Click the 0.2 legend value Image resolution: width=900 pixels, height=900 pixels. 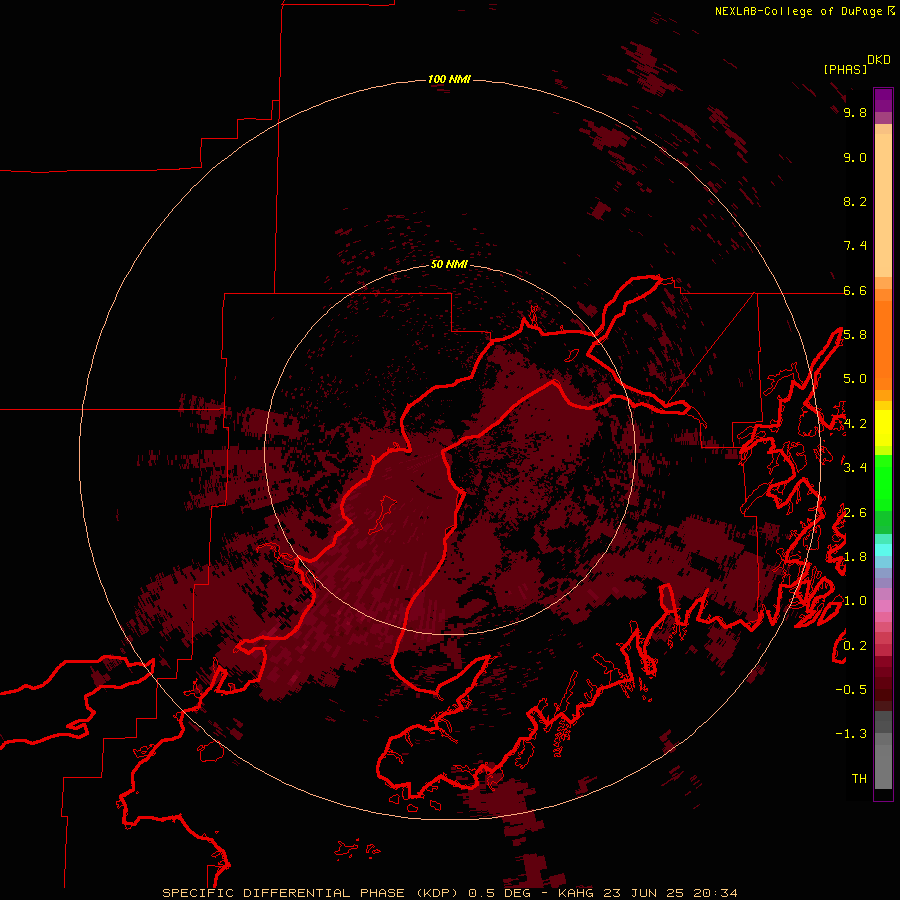point(855,646)
